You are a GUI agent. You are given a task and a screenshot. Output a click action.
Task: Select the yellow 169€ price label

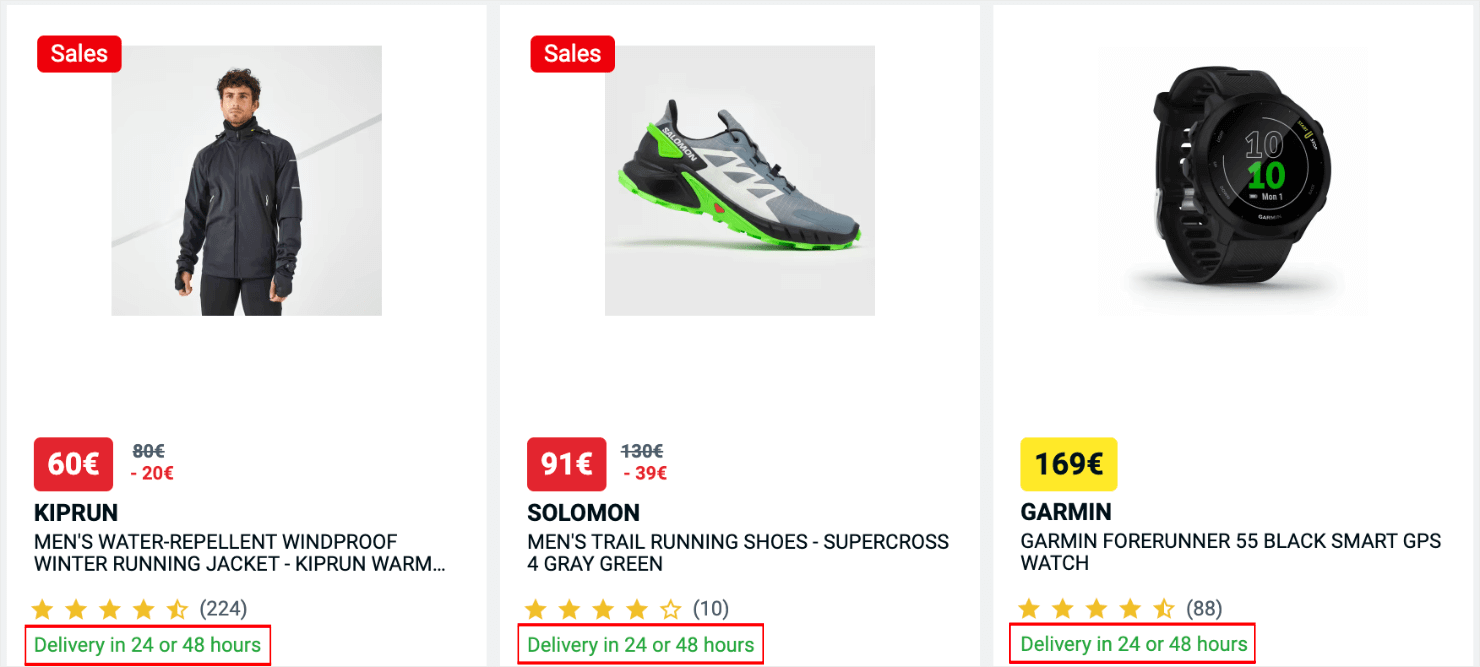click(1068, 464)
